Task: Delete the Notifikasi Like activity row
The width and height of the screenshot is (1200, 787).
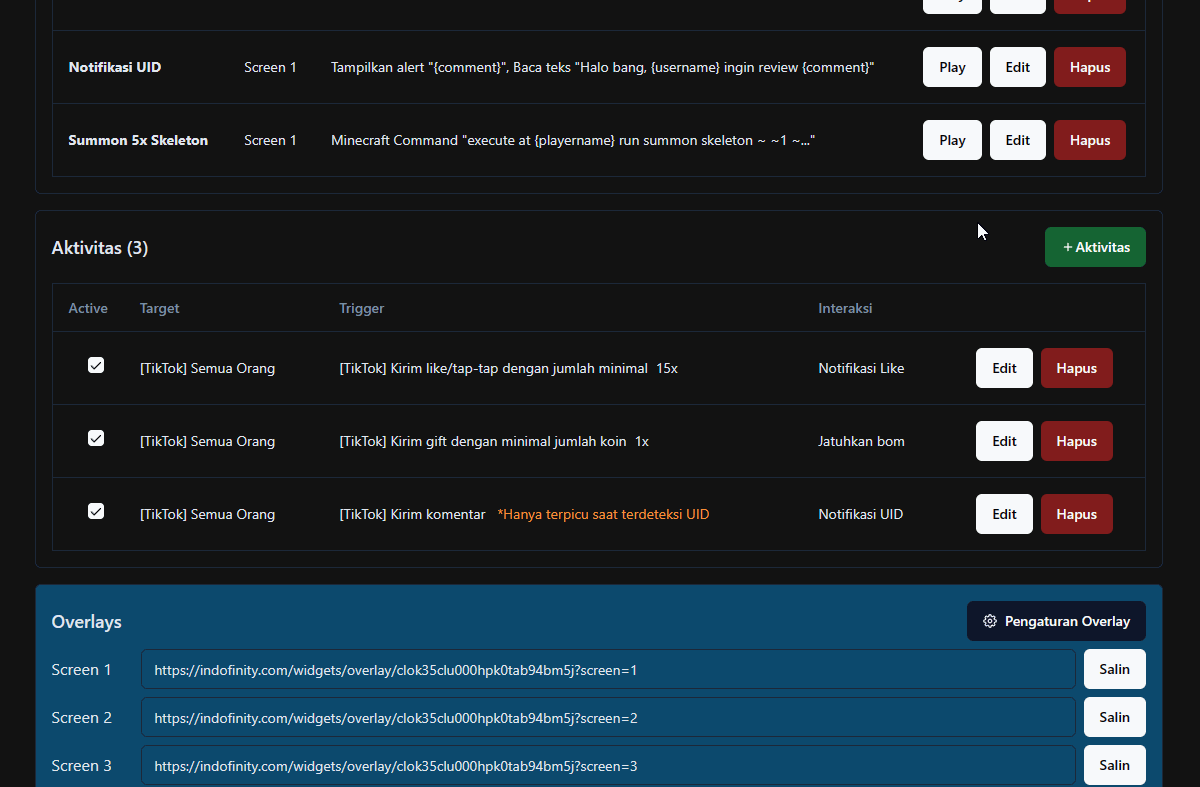Action: [x=1076, y=368]
